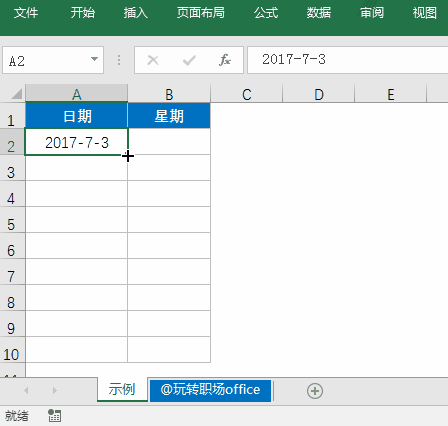Click the 日期 header cell
The width and height of the screenshot is (448, 426).
(77, 116)
